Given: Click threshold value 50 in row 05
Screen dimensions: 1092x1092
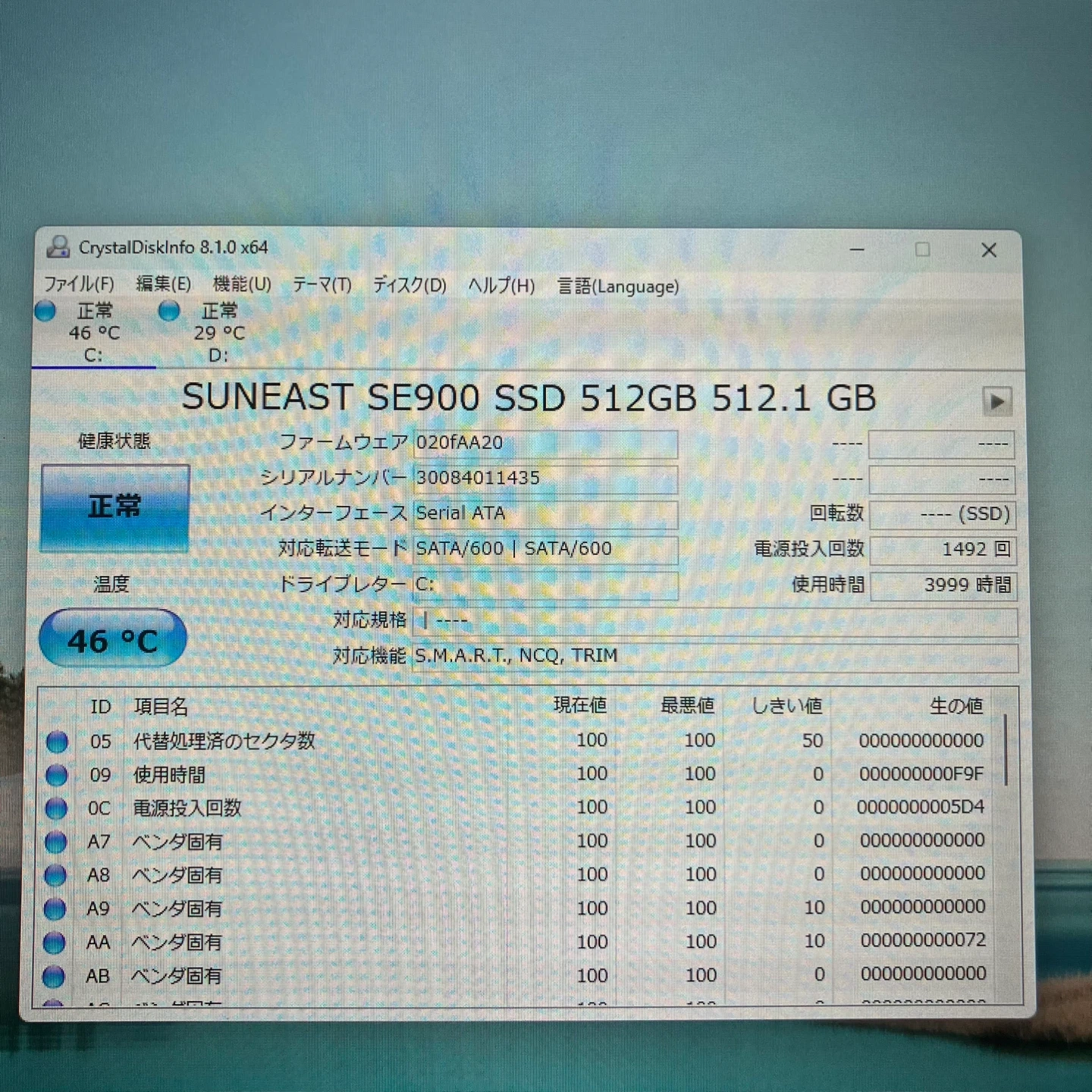Looking at the screenshot, I should pyautogui.click(x=812, y=741).
